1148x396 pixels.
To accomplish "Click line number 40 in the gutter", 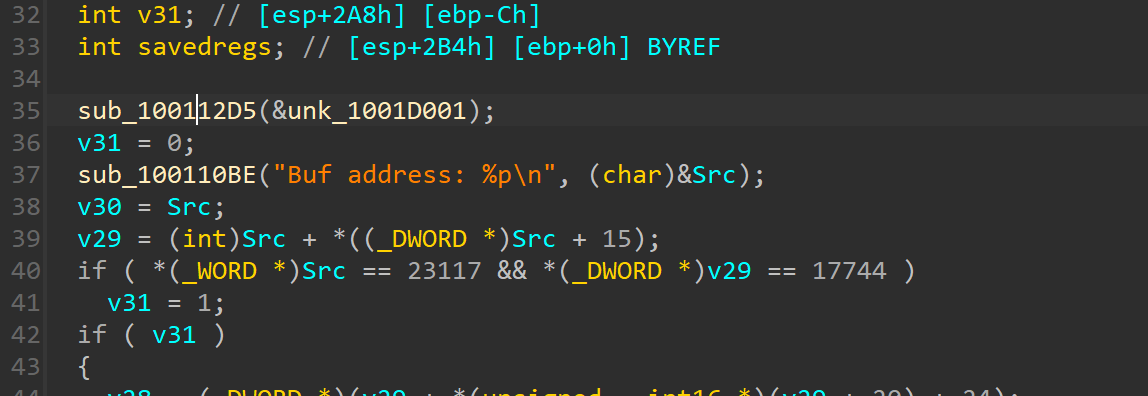I will pyautogui.click(x=26, y=271).
